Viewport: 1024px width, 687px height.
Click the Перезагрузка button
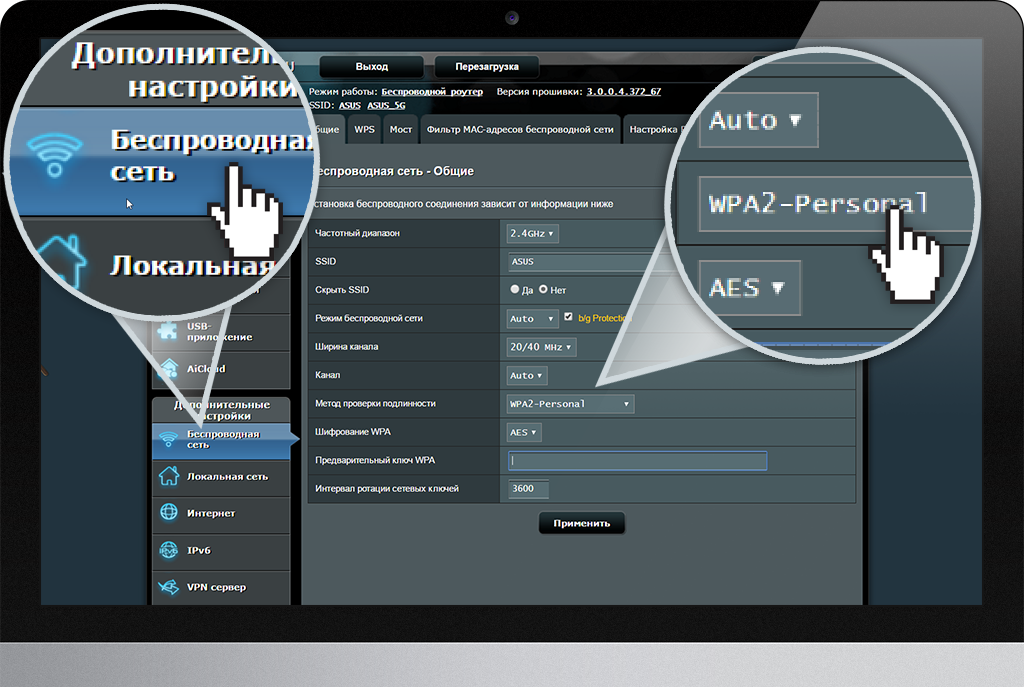click(x=487, y=67)
